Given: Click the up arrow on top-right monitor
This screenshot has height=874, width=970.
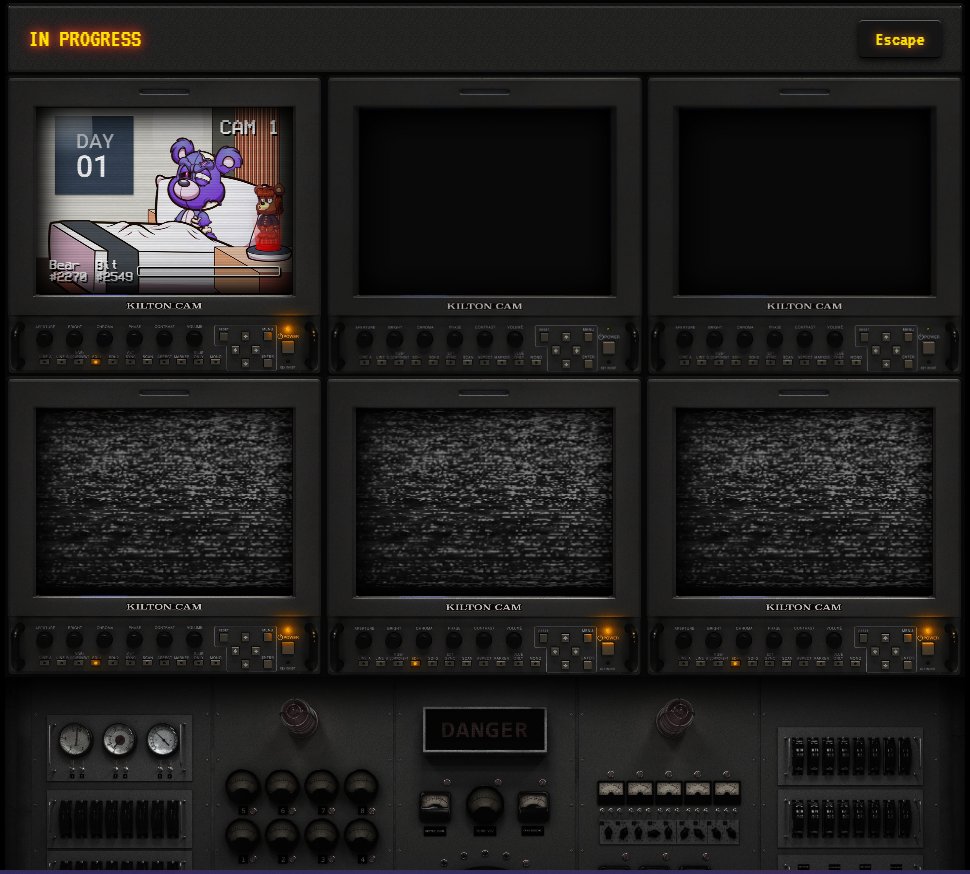Looking at the screenshot, I should [x=886, y=336].
